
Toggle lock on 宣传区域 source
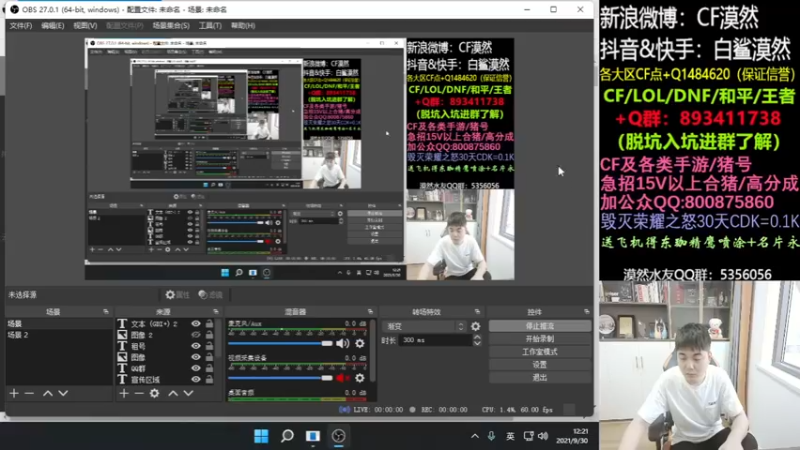pyautogui.click(x=209, y=380)
